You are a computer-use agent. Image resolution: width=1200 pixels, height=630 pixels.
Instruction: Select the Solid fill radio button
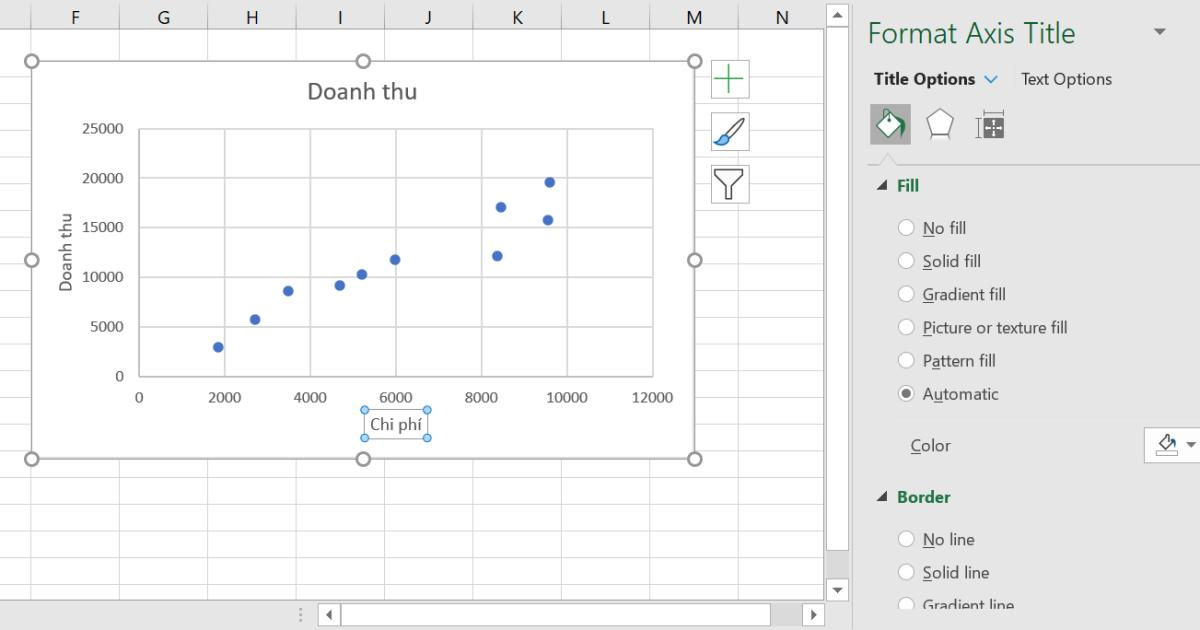click(x=907, y=261)
